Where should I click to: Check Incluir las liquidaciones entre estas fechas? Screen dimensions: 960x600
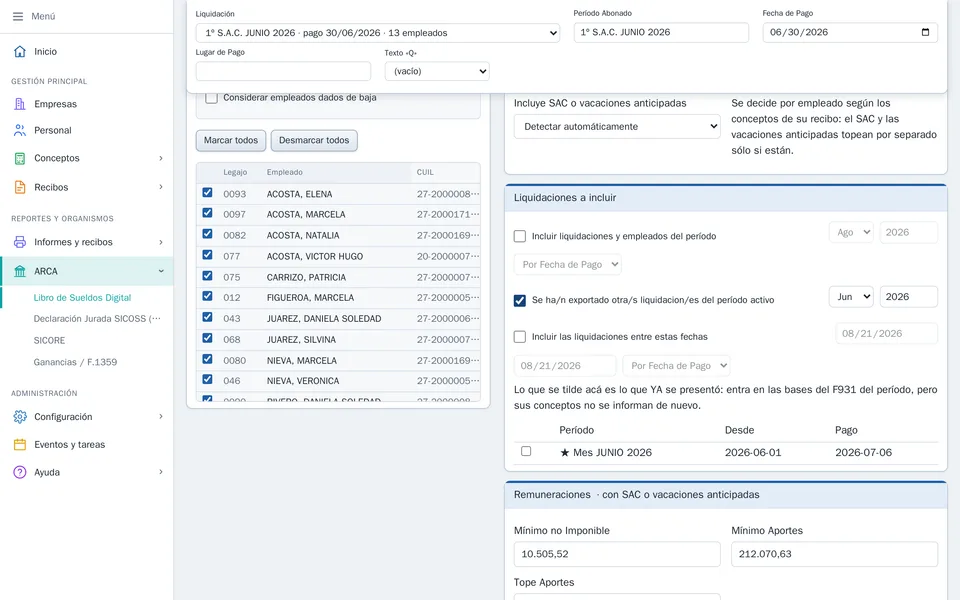pos(520,337)
